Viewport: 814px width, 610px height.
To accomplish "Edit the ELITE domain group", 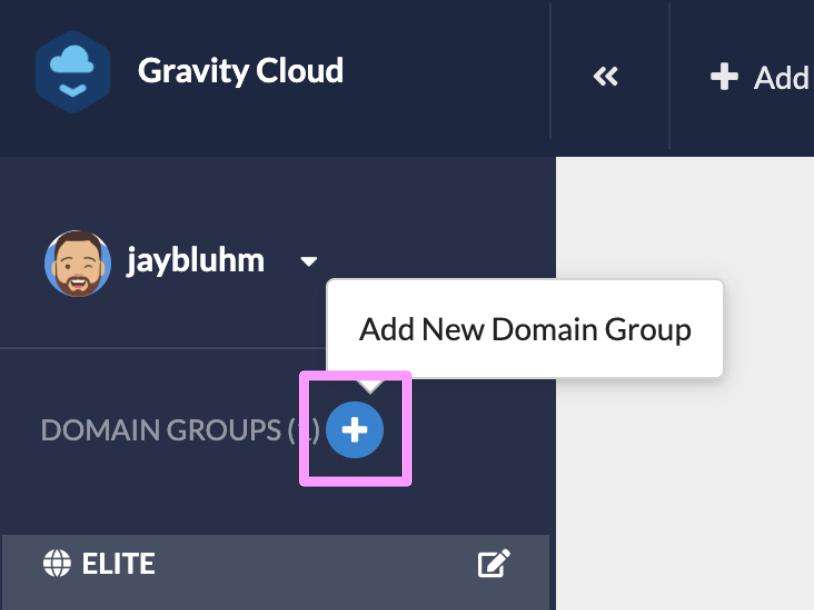I will point(494,563).
